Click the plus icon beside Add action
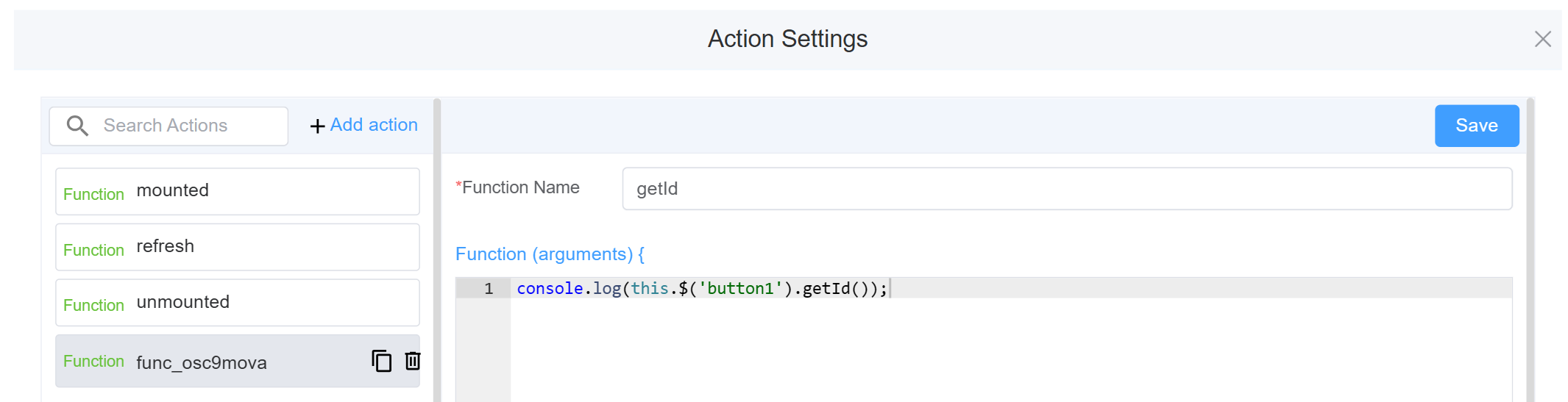 click(x=317, y=126)
